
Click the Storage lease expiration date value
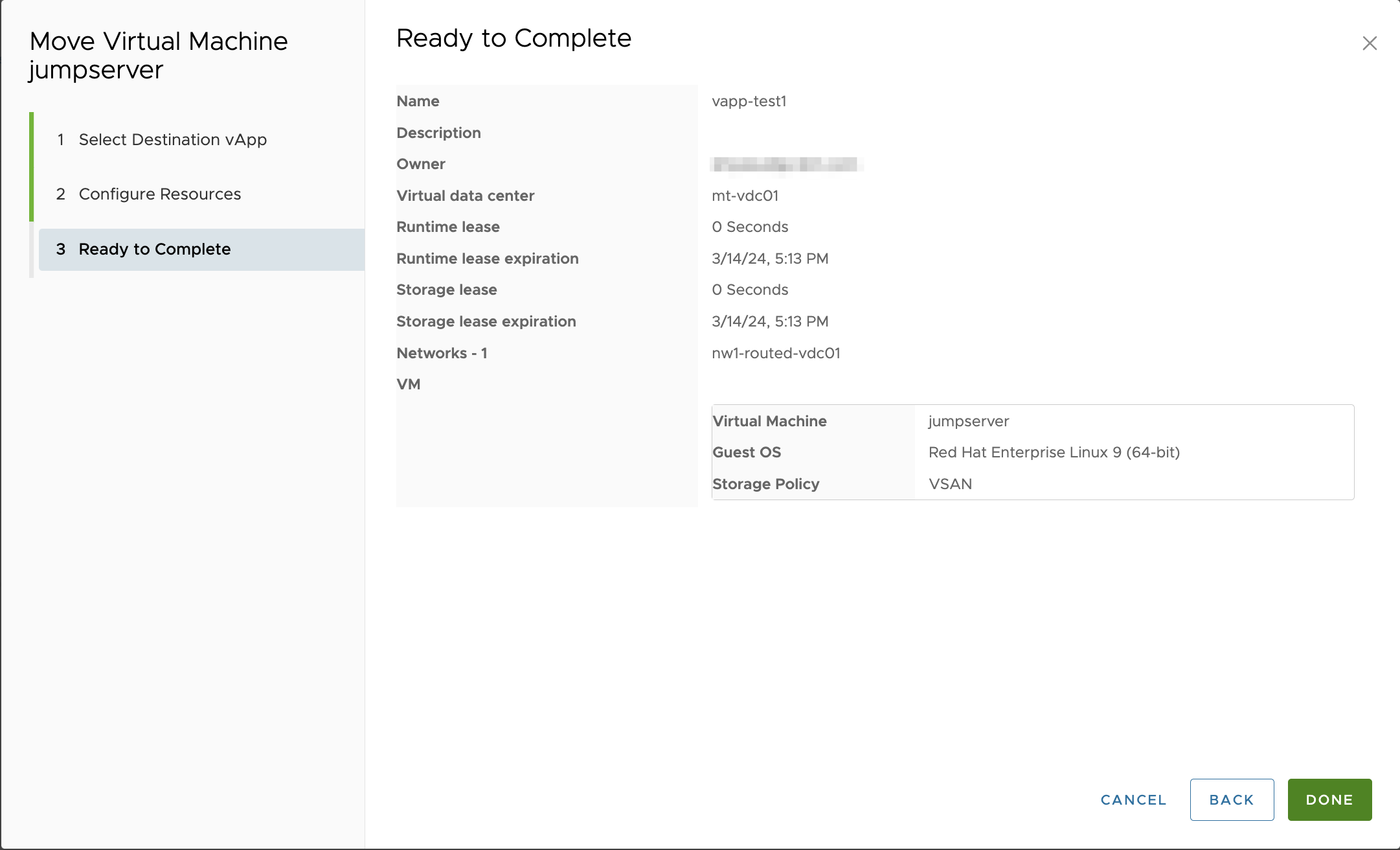[769, 321]
